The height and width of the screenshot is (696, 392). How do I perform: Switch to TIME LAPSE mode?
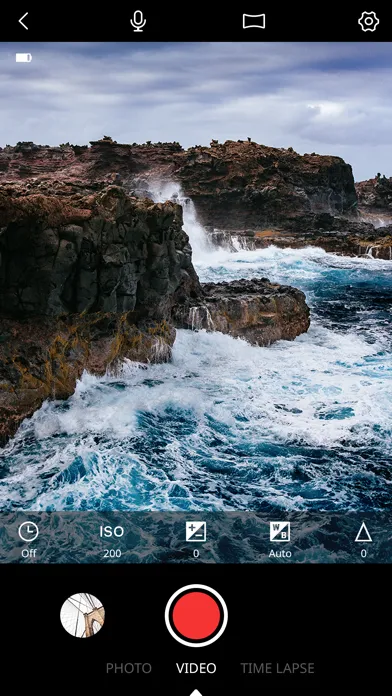pos(277,668)
